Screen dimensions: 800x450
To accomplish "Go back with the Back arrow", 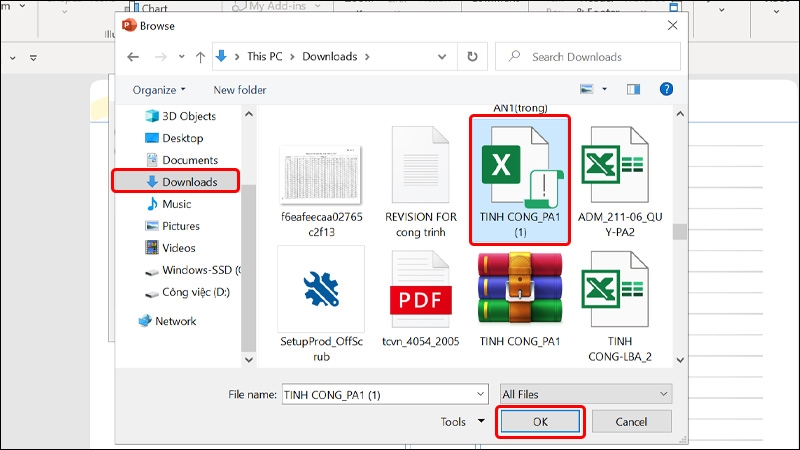I will click(133, 57).
